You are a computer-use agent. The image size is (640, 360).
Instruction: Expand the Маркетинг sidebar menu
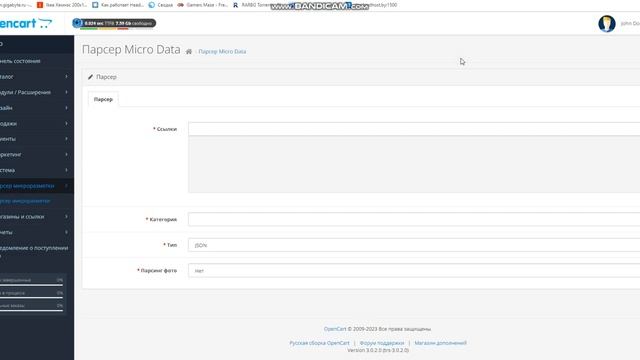click(37, 154)
